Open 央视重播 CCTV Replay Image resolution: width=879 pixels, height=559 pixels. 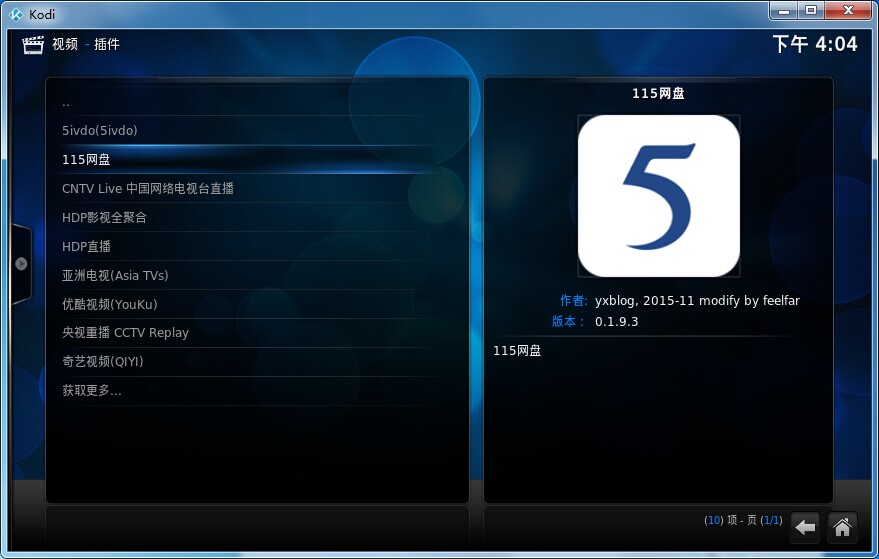[x=125, y=333]
